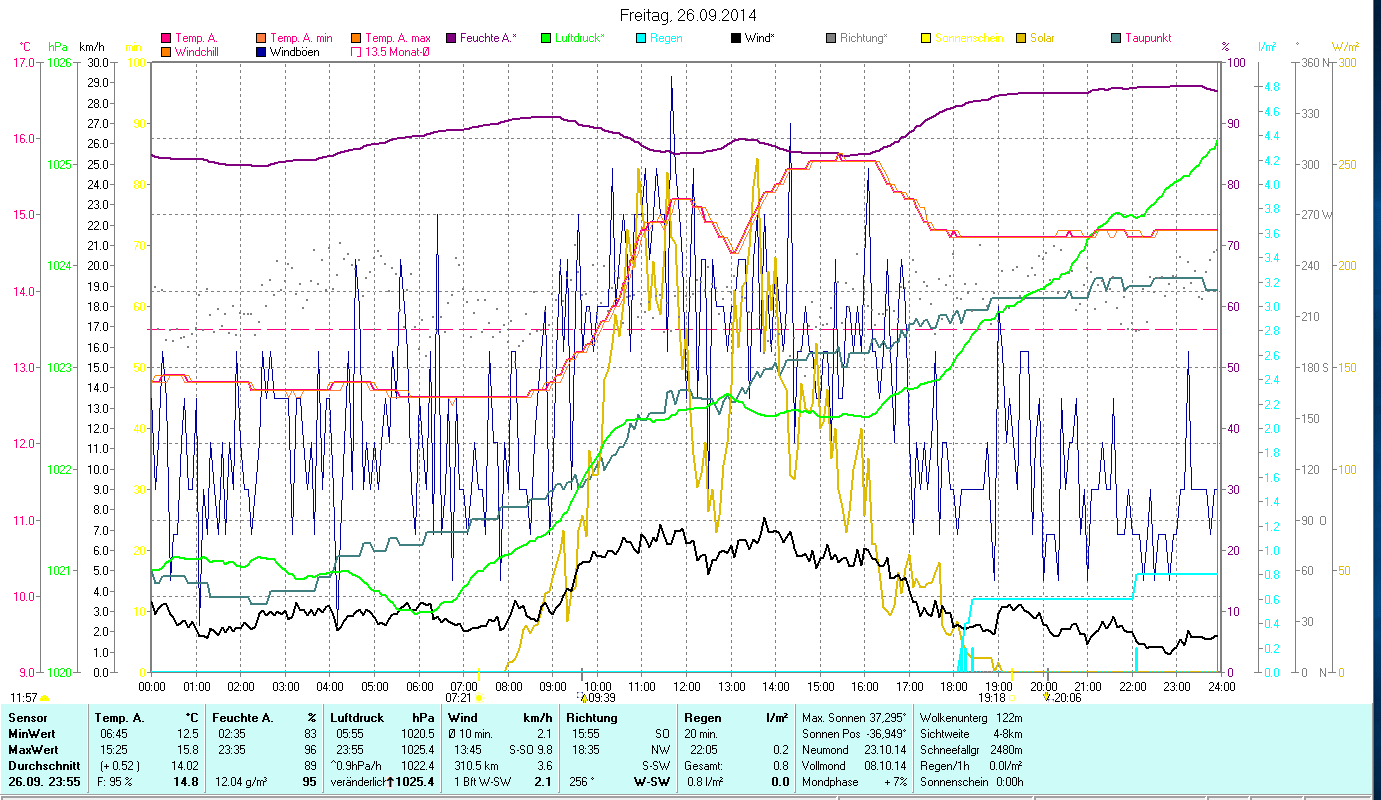Click the teal Taupunkt legend square

tap(1115, 39)
